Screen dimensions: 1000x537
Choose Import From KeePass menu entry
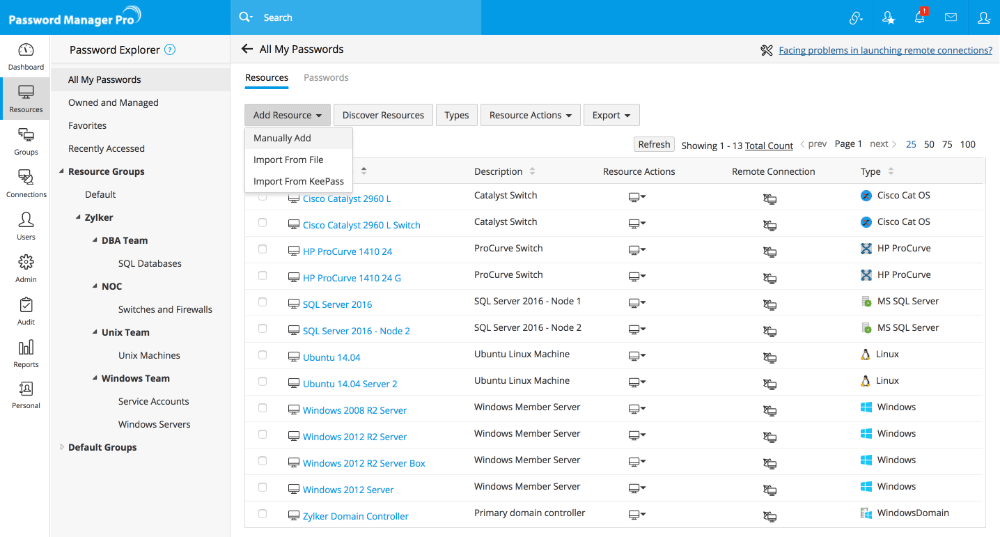coord(298,181)
